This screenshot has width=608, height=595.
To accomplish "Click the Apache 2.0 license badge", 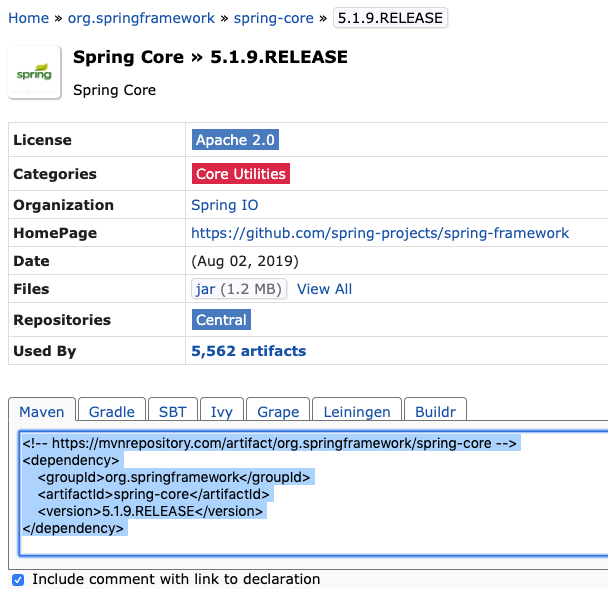I will click(235, 140).
